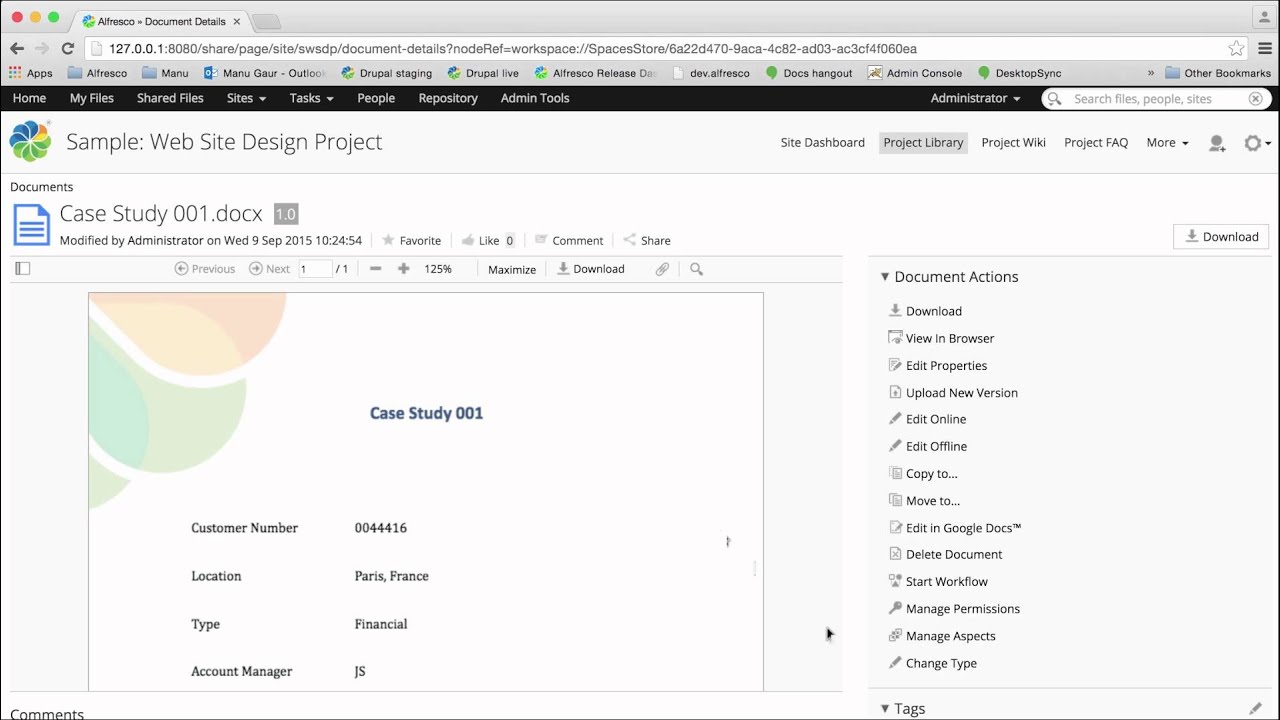Select the Change Type action
This screenshot has height=720, width=1280.
pos(933,662)
